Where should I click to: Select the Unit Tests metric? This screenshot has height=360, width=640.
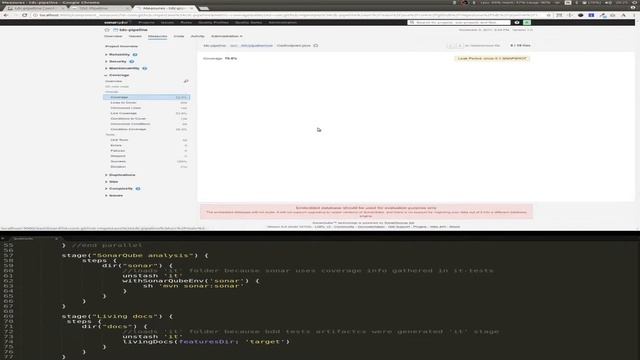pos(147,140)
